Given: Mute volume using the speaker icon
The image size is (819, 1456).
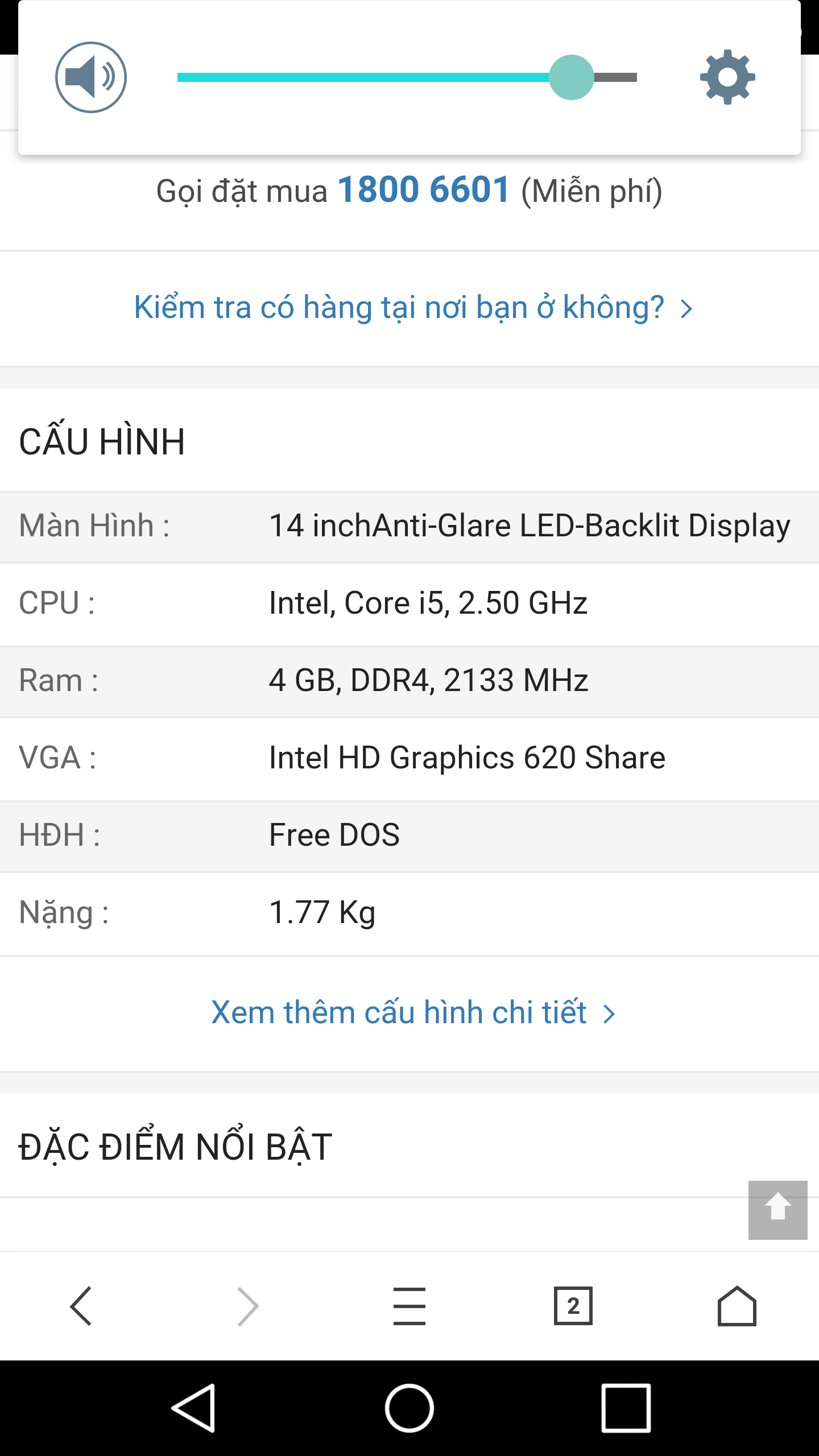Looking at the screenshot, I should click(91, 77).
